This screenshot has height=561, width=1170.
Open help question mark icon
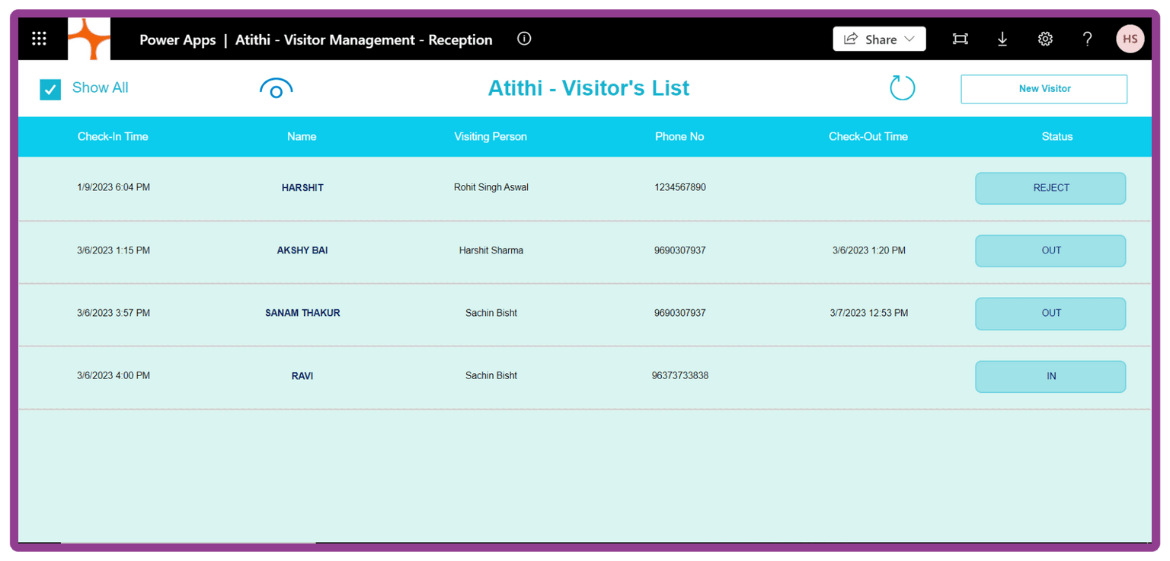[x=1087, y=39]
